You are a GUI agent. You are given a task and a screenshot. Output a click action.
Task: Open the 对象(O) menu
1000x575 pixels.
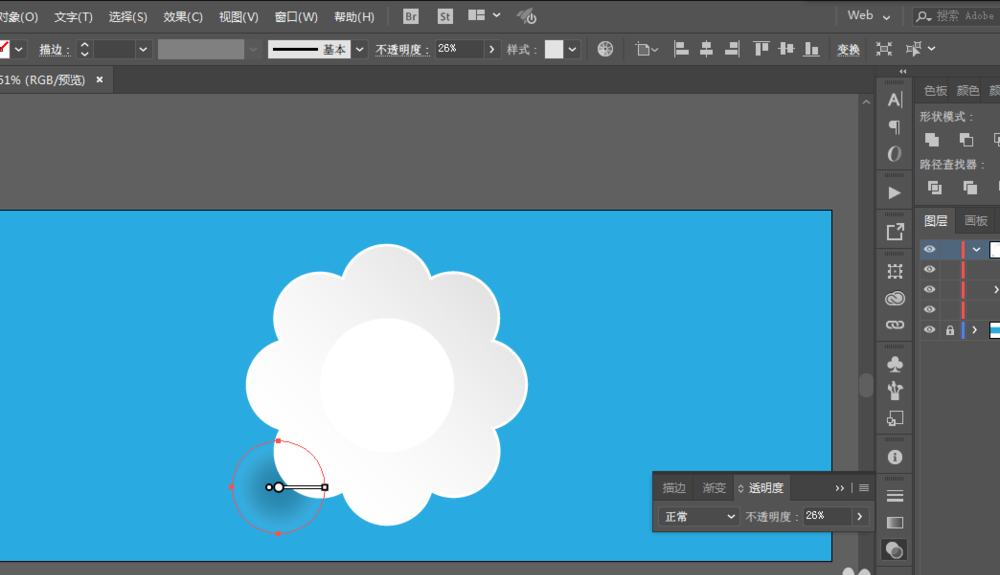pyautogui.click(x=19, y=17)
